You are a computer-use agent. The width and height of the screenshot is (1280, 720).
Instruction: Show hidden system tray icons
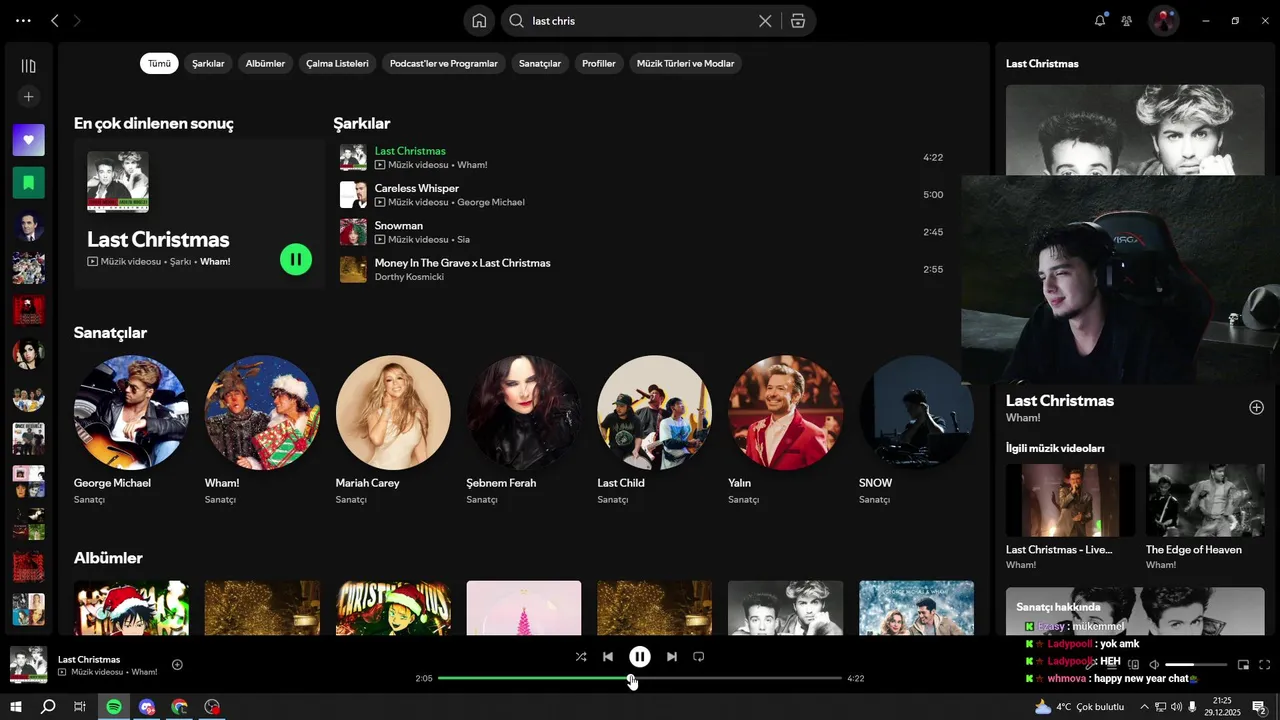pos(1144,707)
